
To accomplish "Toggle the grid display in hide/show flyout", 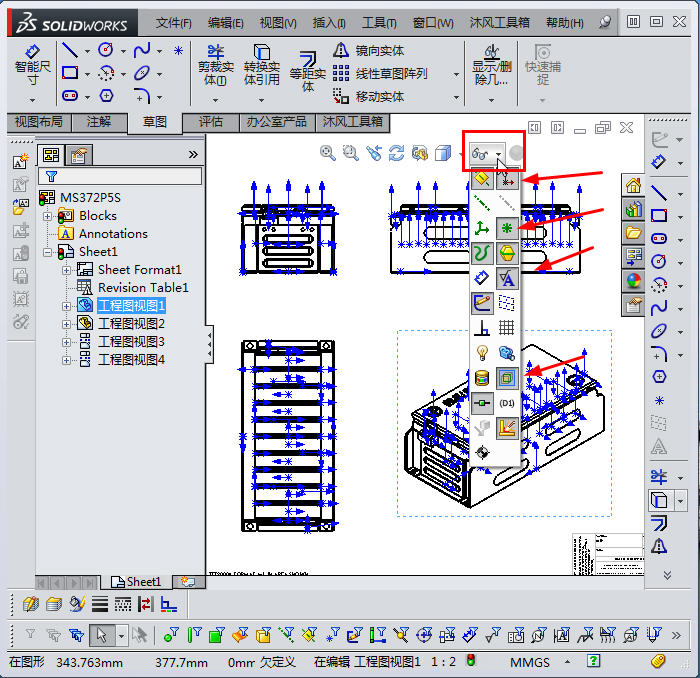I will point(507,327).
